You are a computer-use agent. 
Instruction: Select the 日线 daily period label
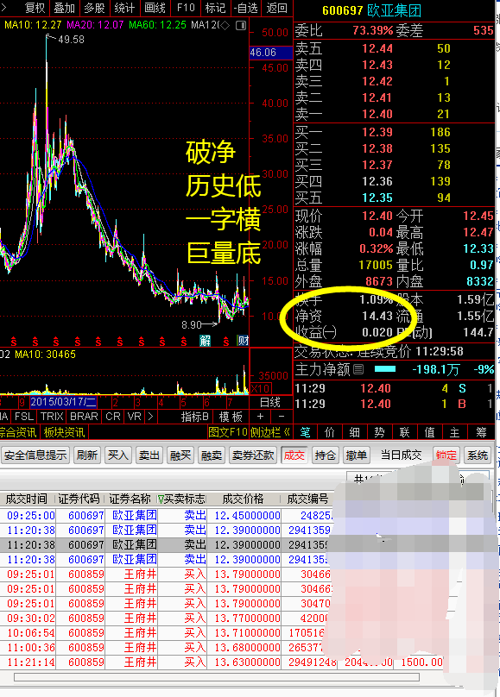pyautogui.click(x=270, y=402)
